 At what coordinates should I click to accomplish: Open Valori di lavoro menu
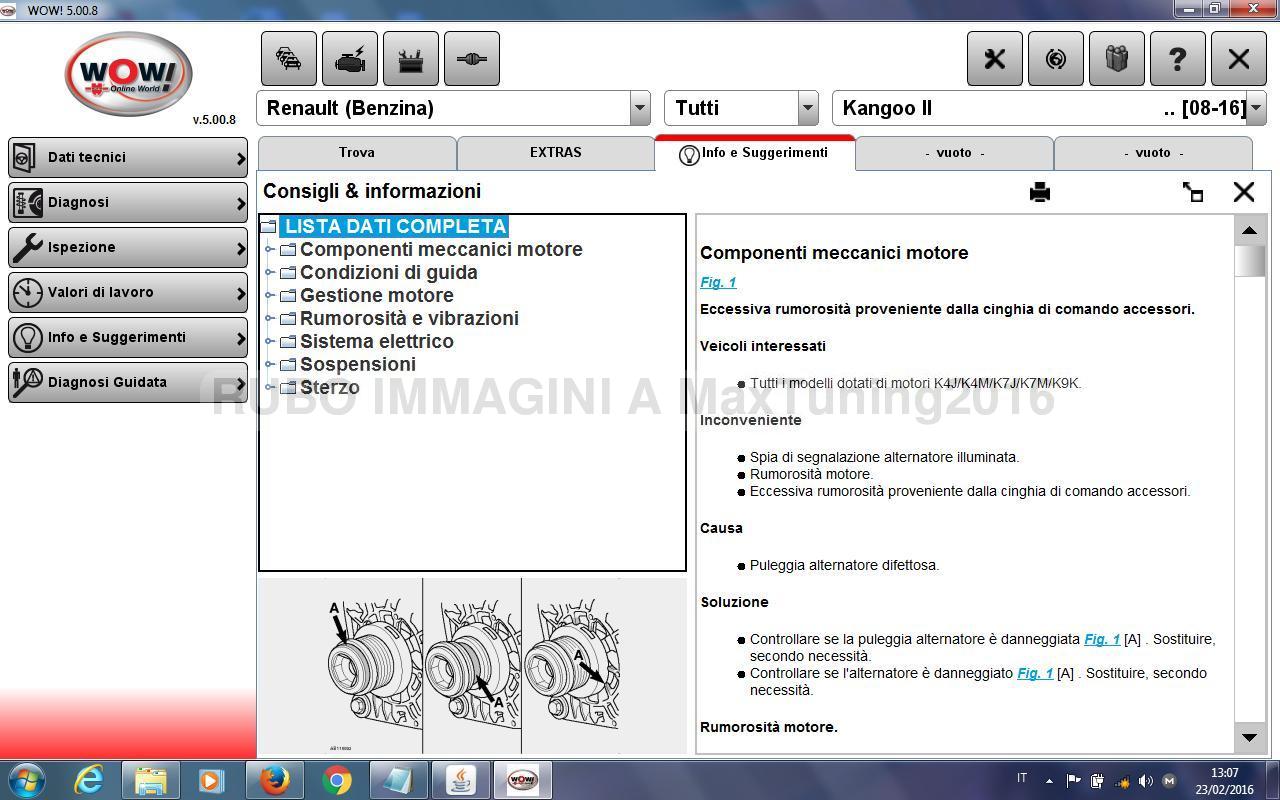(128, 293)
